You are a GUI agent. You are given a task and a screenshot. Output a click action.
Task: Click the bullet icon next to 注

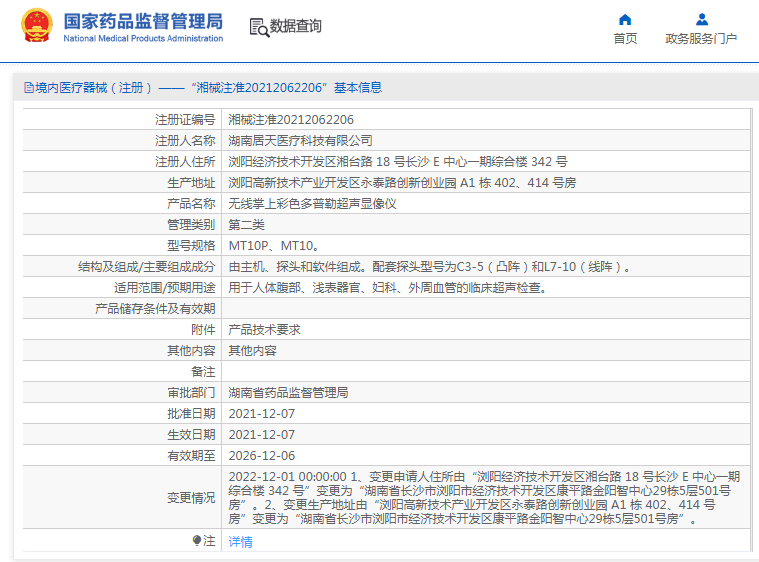(197, 540)
